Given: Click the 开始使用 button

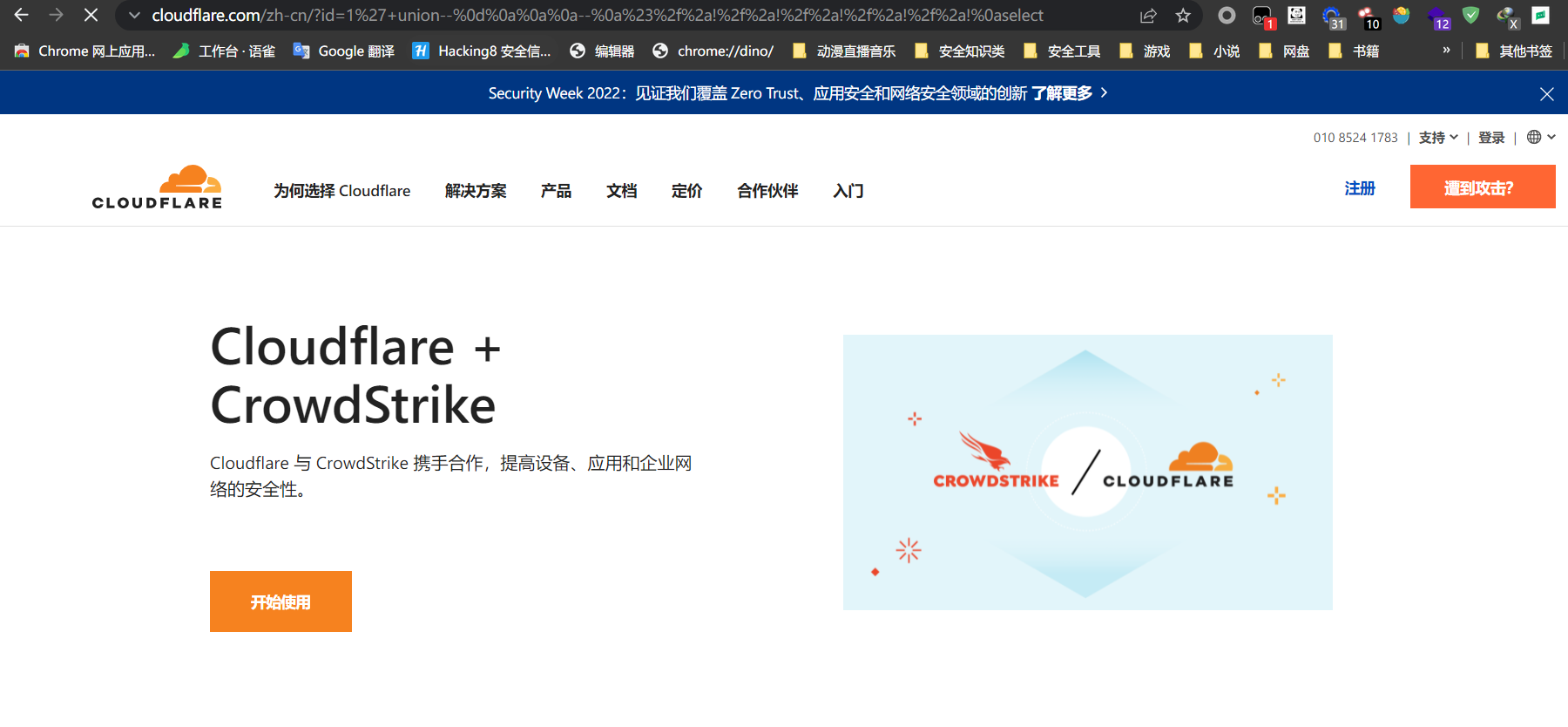Looking at the screenshot, I should click(280, 601).
